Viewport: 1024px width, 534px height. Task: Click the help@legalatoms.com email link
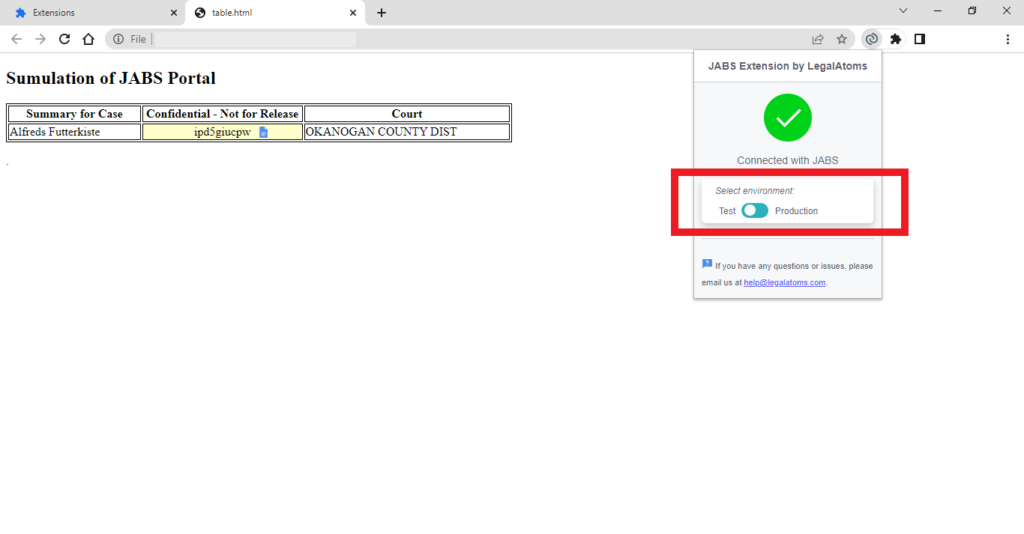(784, 283)
